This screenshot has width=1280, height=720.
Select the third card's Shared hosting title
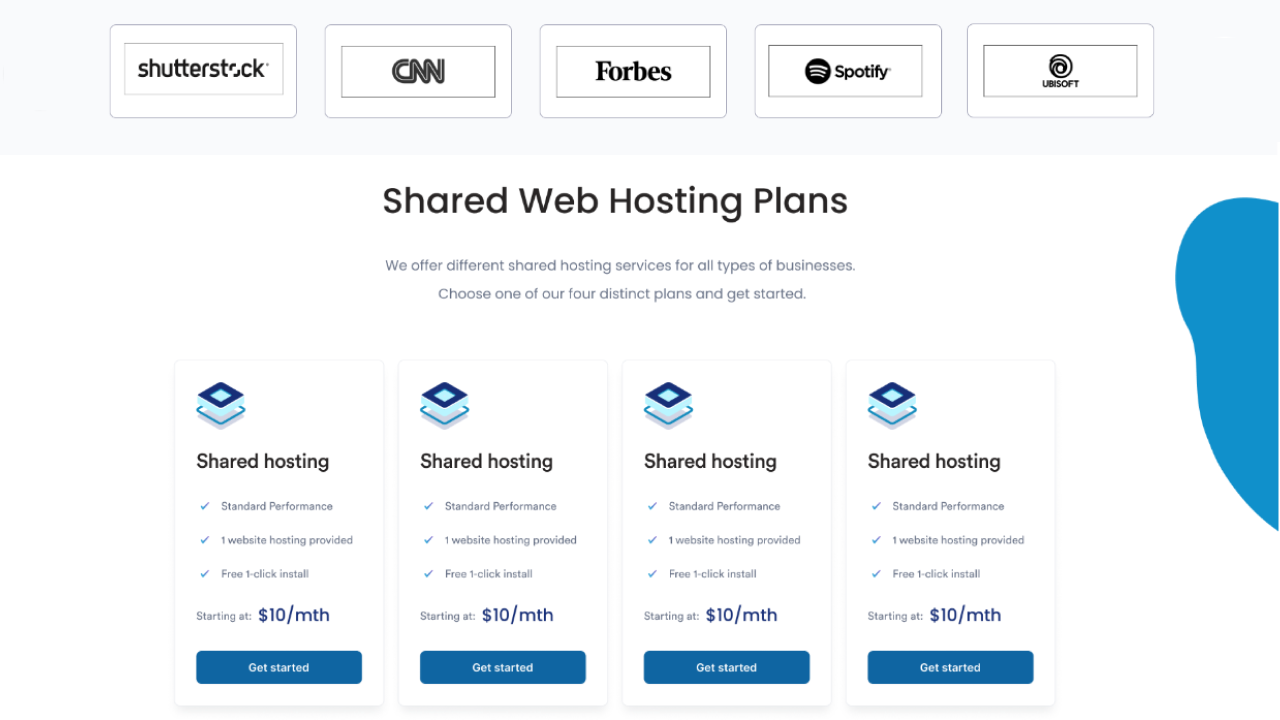(710, 461)
